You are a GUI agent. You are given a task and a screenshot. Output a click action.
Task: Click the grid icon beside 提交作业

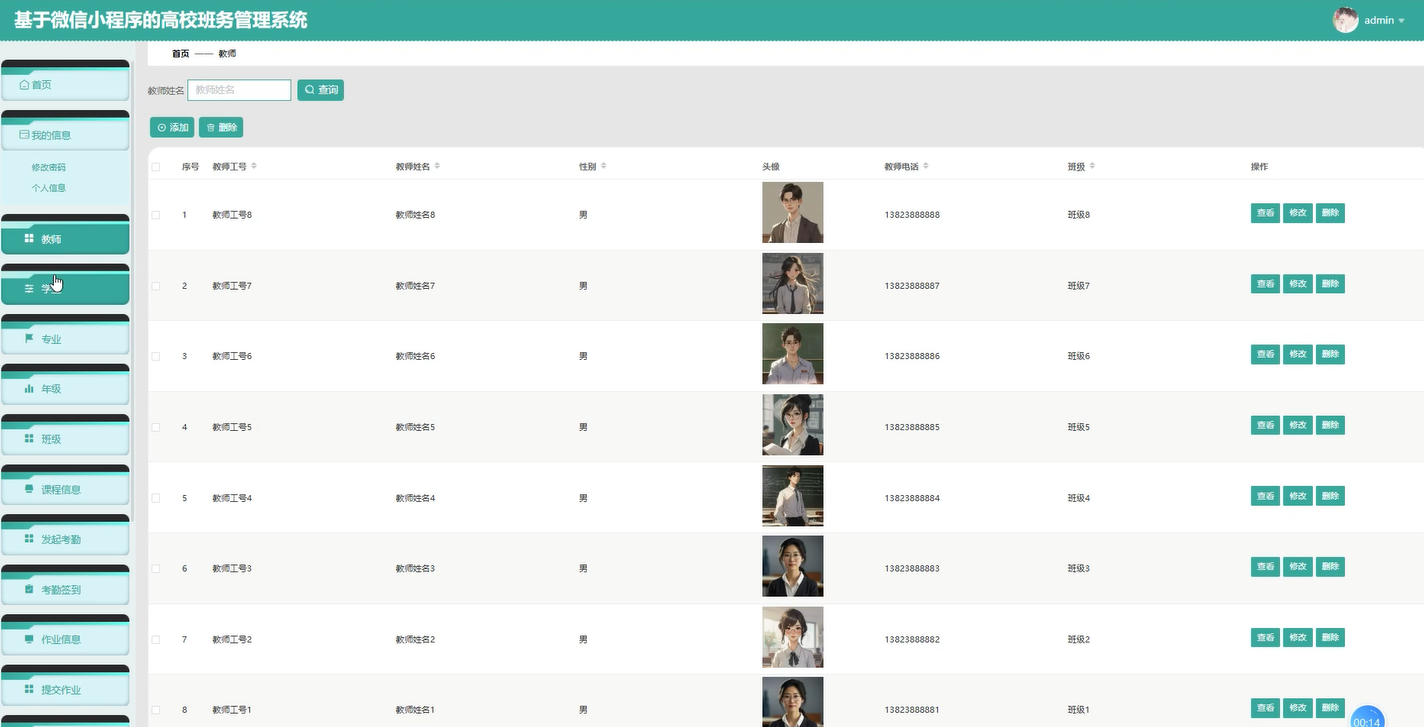pyautogui.click(x=29, y=688)
